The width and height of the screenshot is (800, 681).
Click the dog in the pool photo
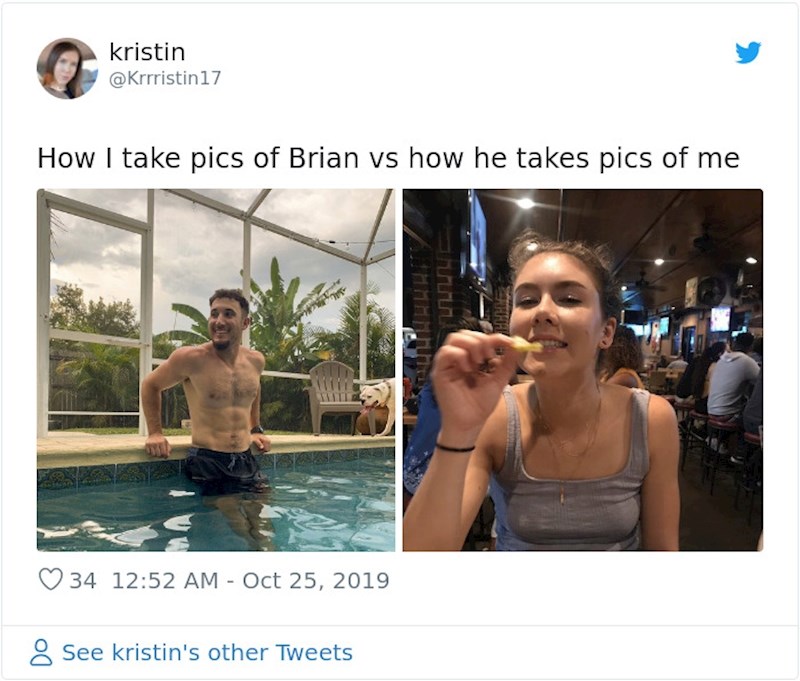coord(376,402)
